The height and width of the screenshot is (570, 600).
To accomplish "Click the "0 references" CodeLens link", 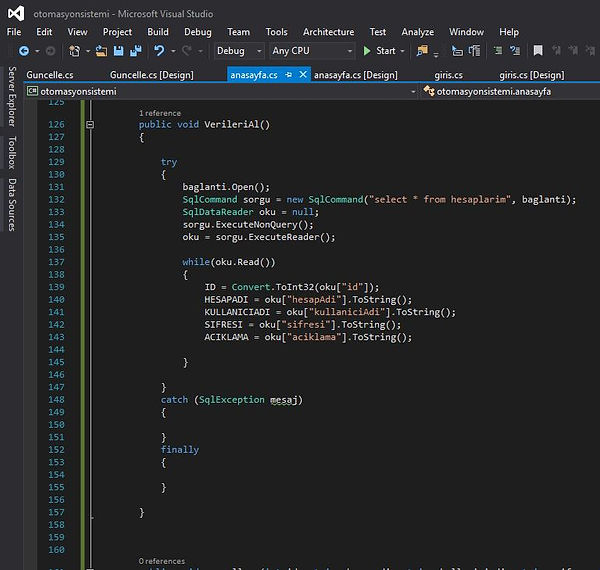I will (161, 561).
